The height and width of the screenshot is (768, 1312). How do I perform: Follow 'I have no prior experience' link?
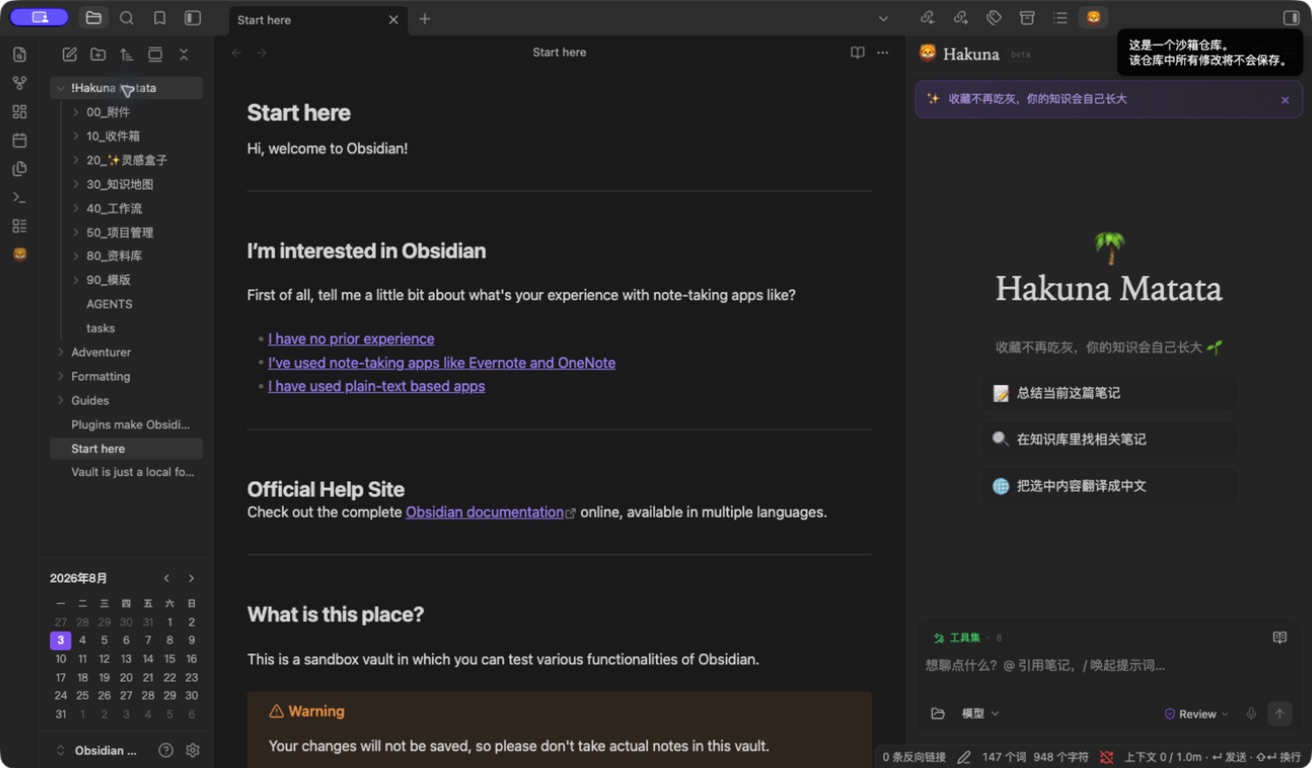click(x=351, y=339)
